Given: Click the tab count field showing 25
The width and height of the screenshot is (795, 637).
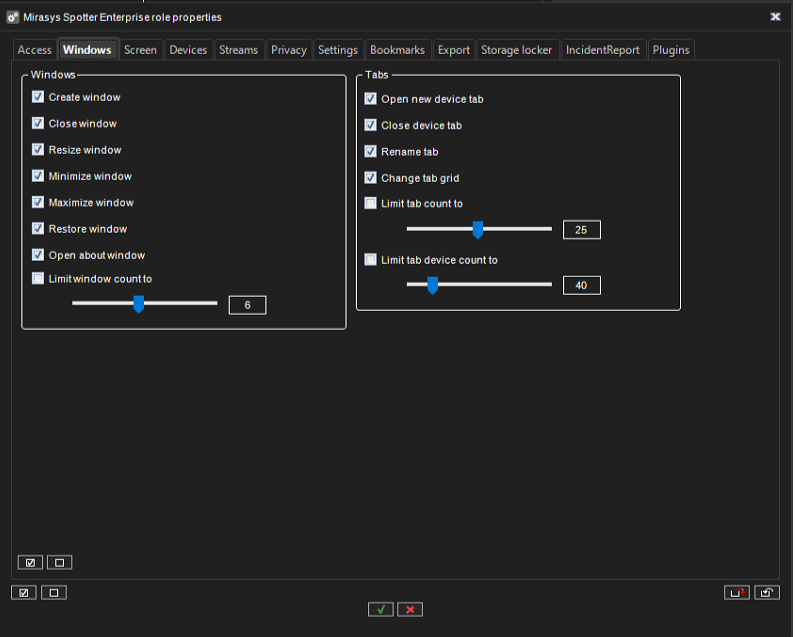Looking at the screenshot, I should 581,230.
